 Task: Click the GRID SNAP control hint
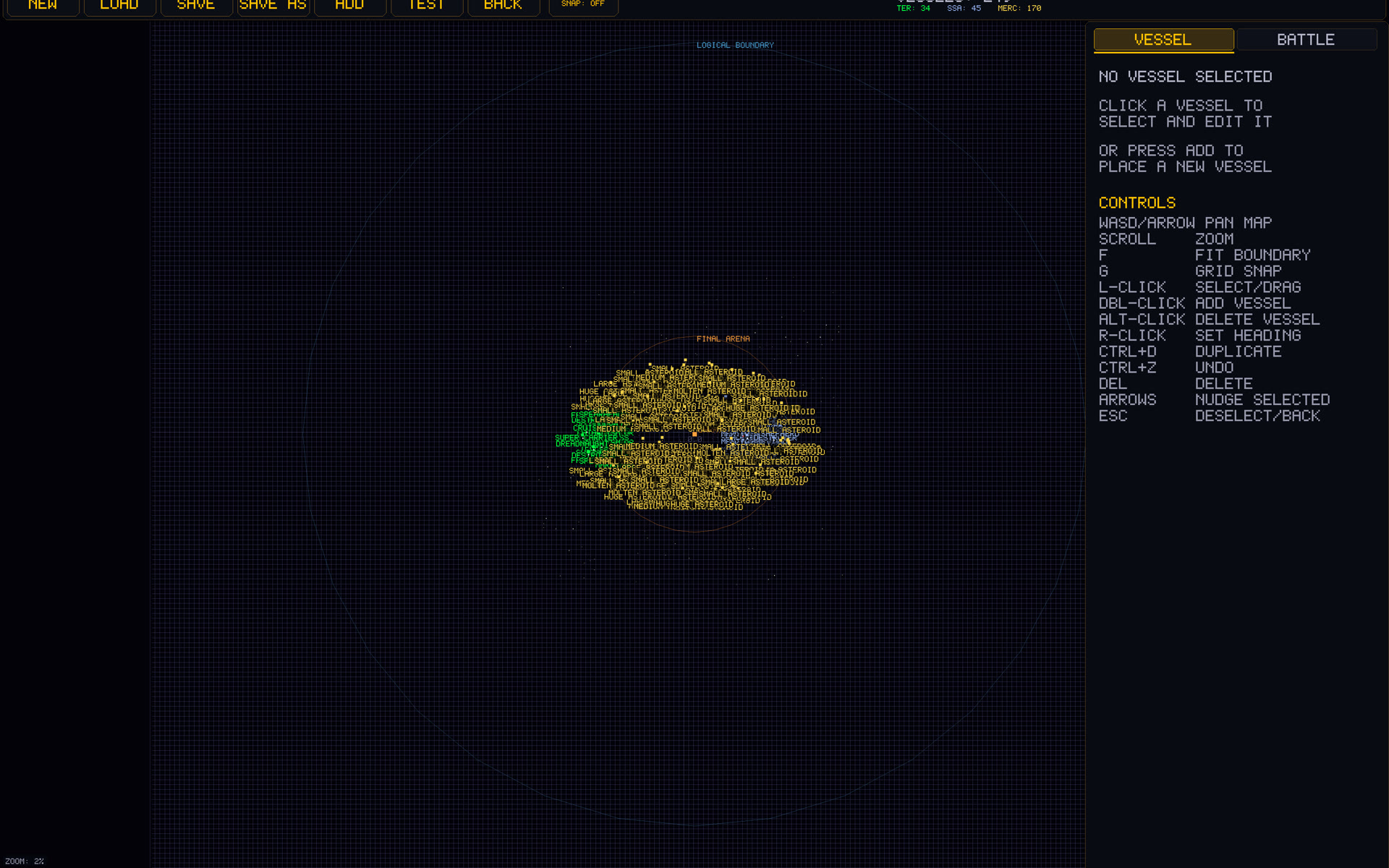click(x=1238, y=271)
